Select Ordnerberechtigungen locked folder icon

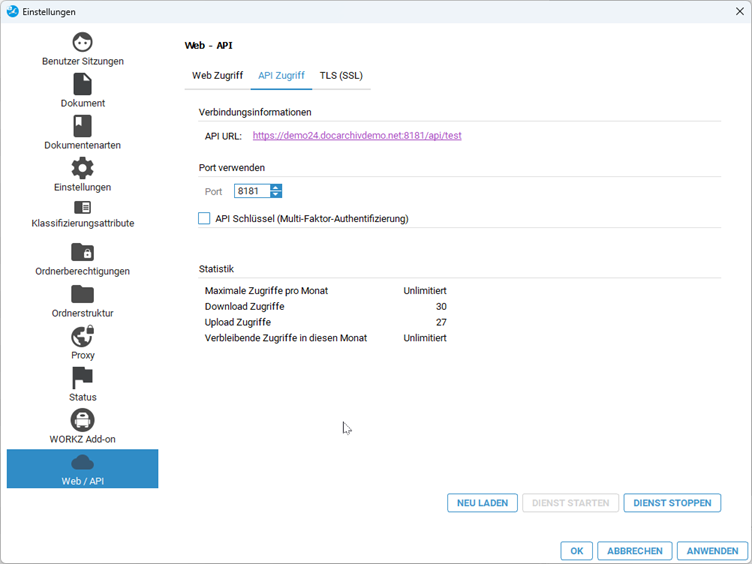click(82, 252)
